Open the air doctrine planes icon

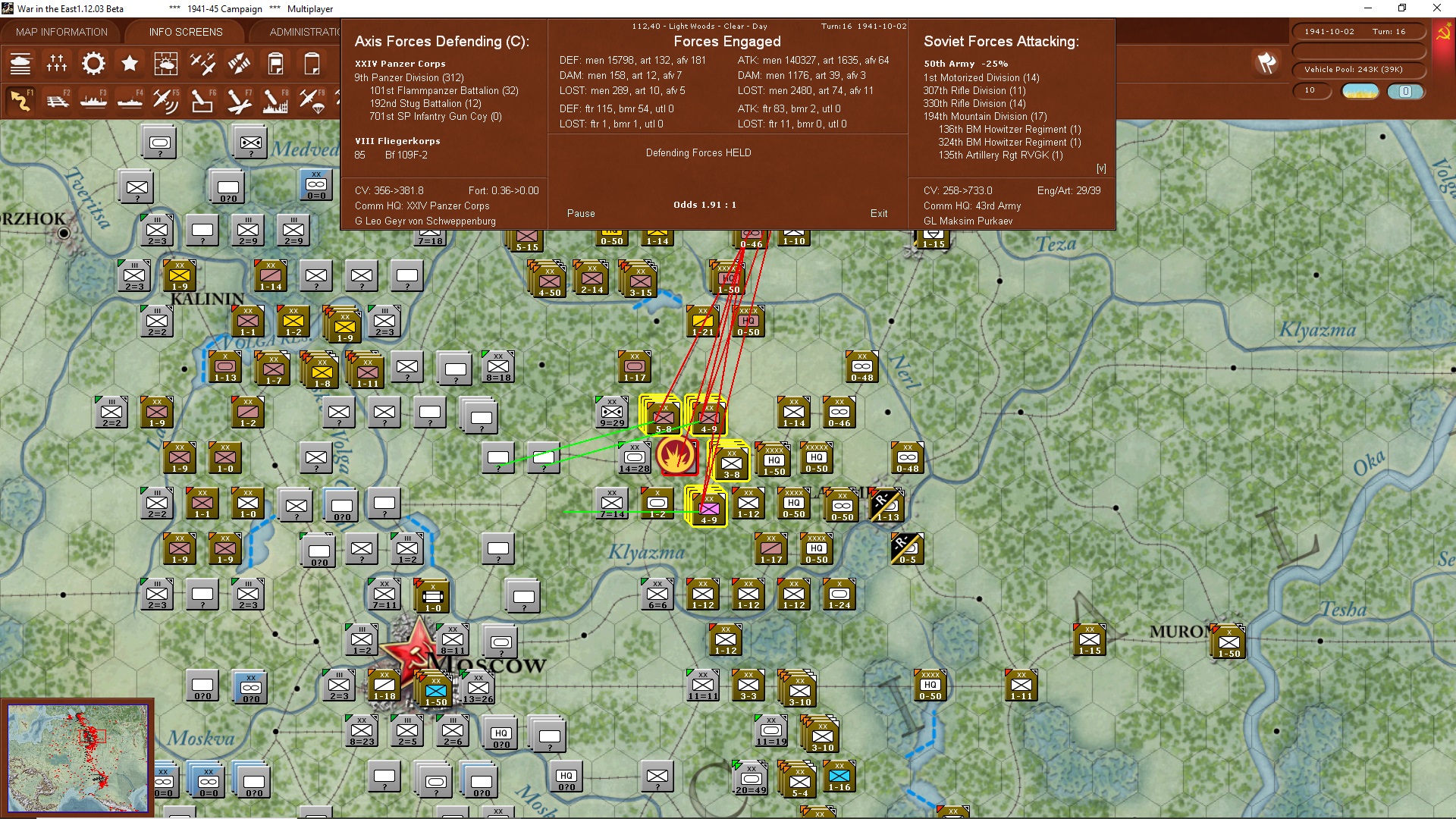(x=202, y=64)
